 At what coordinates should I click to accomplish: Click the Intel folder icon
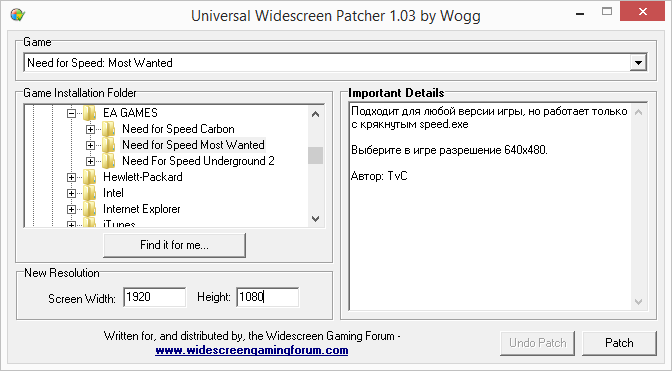click(x=90, y=193)
